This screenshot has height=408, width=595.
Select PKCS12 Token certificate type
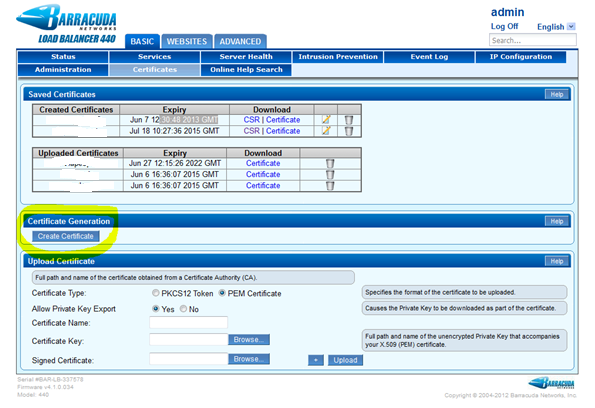[x=156, y=293]
